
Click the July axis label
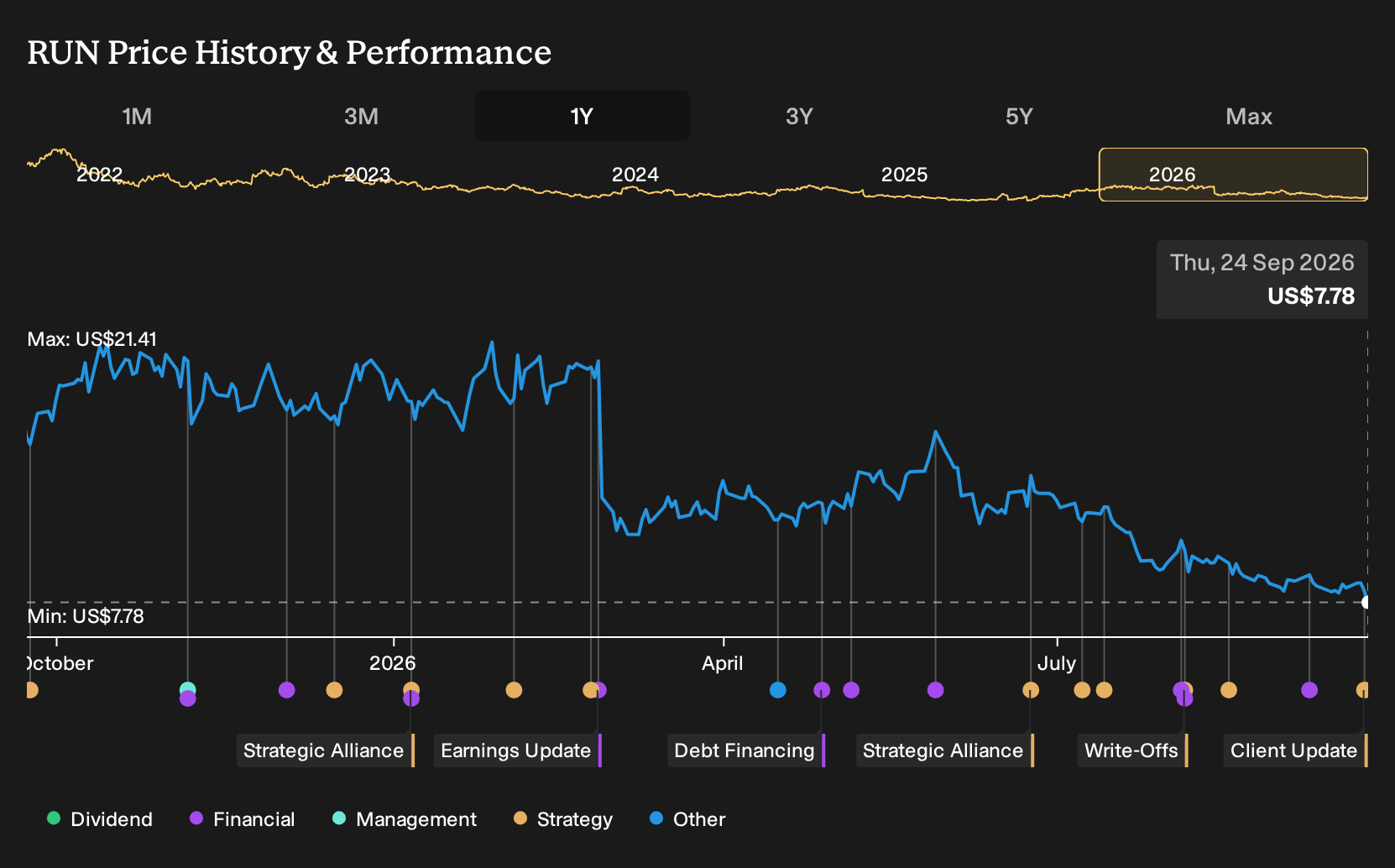[1057, 663]
